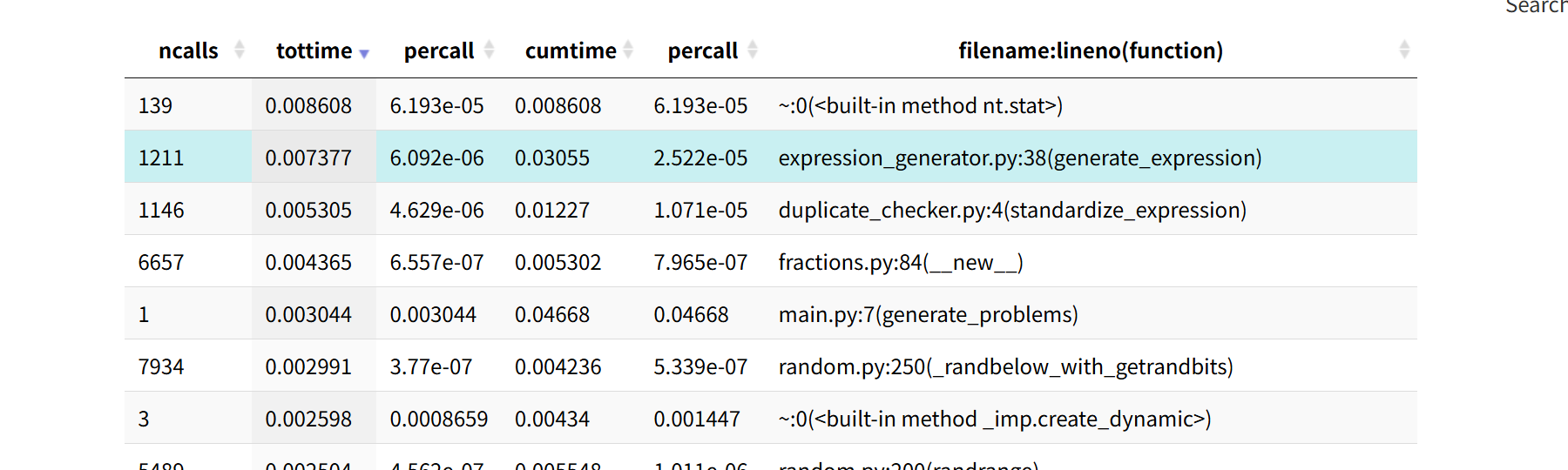Image resolution: width=1568 pixels, height=470 pixels.
Task: Sort table by the ncalls header label
Action: (x=188, y=51)
